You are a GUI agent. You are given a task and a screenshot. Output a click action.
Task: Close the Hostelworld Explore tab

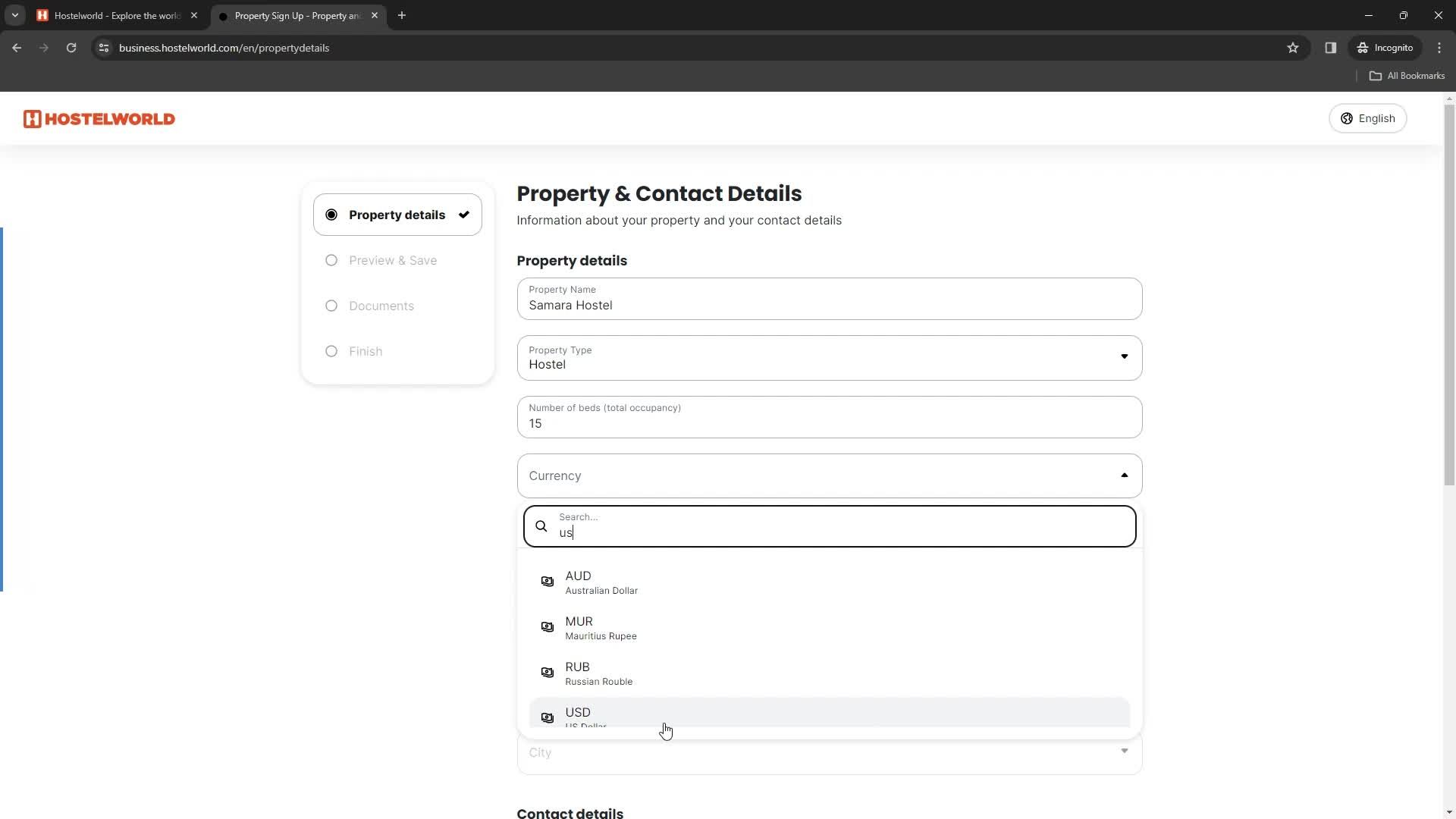coord(194,15)
